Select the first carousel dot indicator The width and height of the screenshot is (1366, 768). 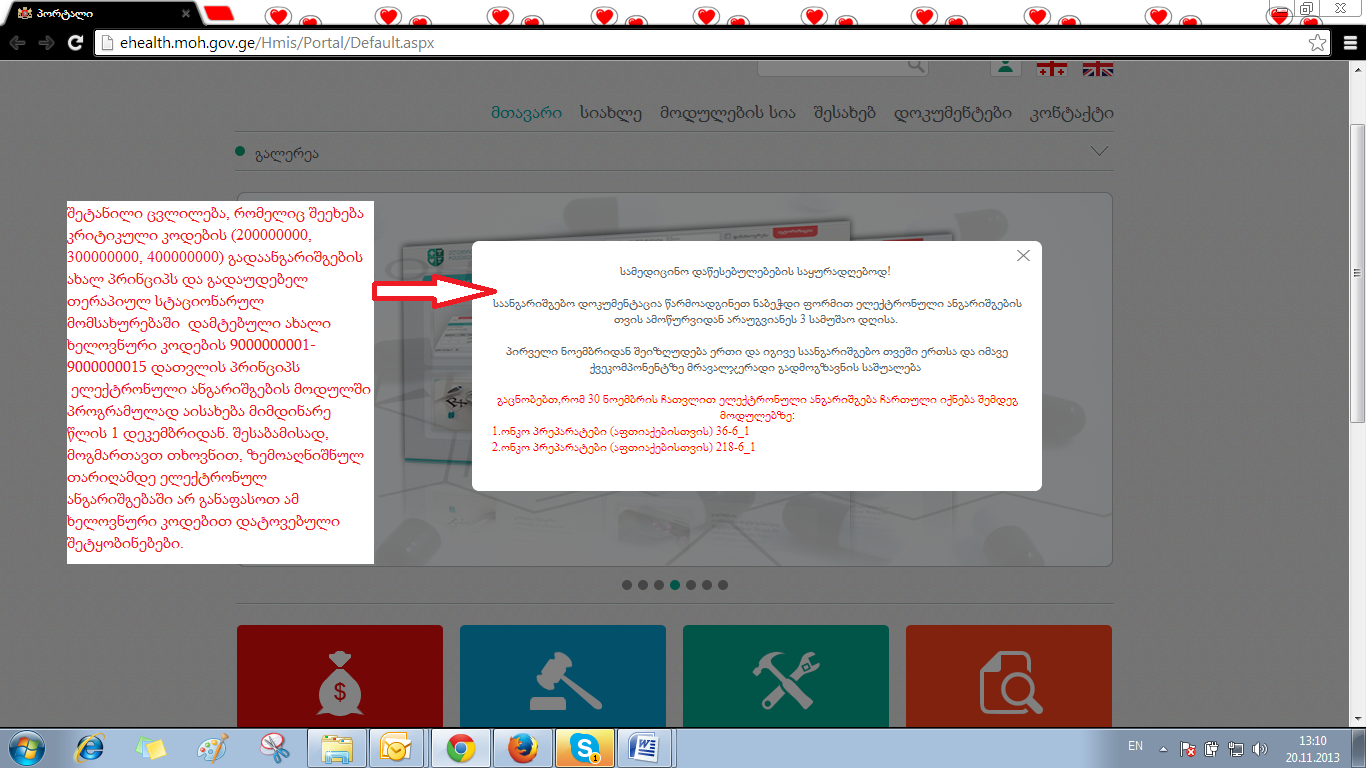pyautogui.click(x=627, y=585)
